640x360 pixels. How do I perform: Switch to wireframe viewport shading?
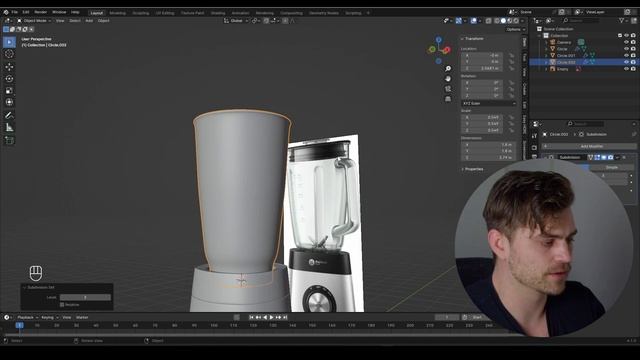pyautogui.click(x=497, y=21)
